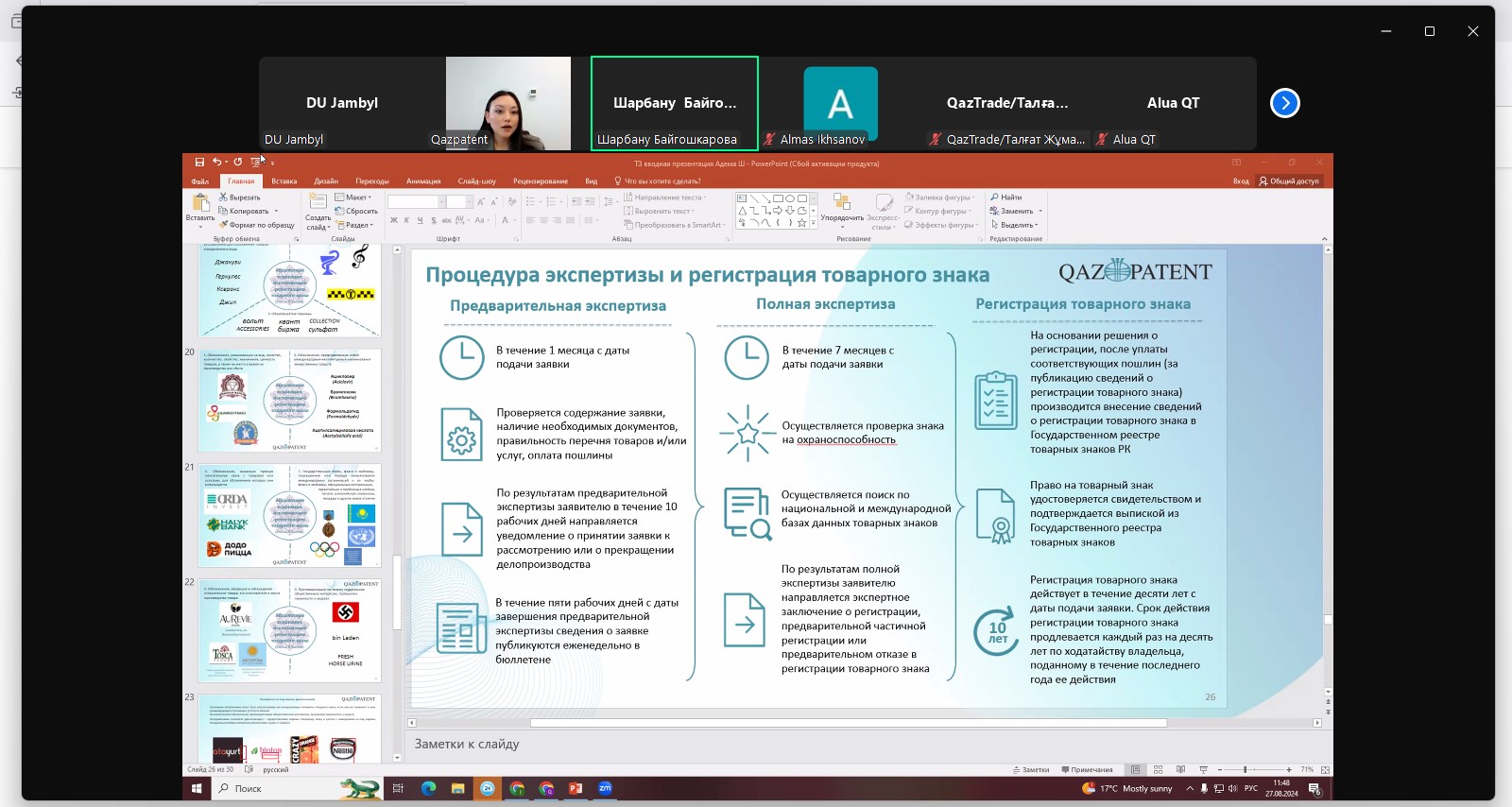This screenshot has width=1512, height=807.
Task: Open the Макет layout dropdown
Action: [x=353, y=197]
